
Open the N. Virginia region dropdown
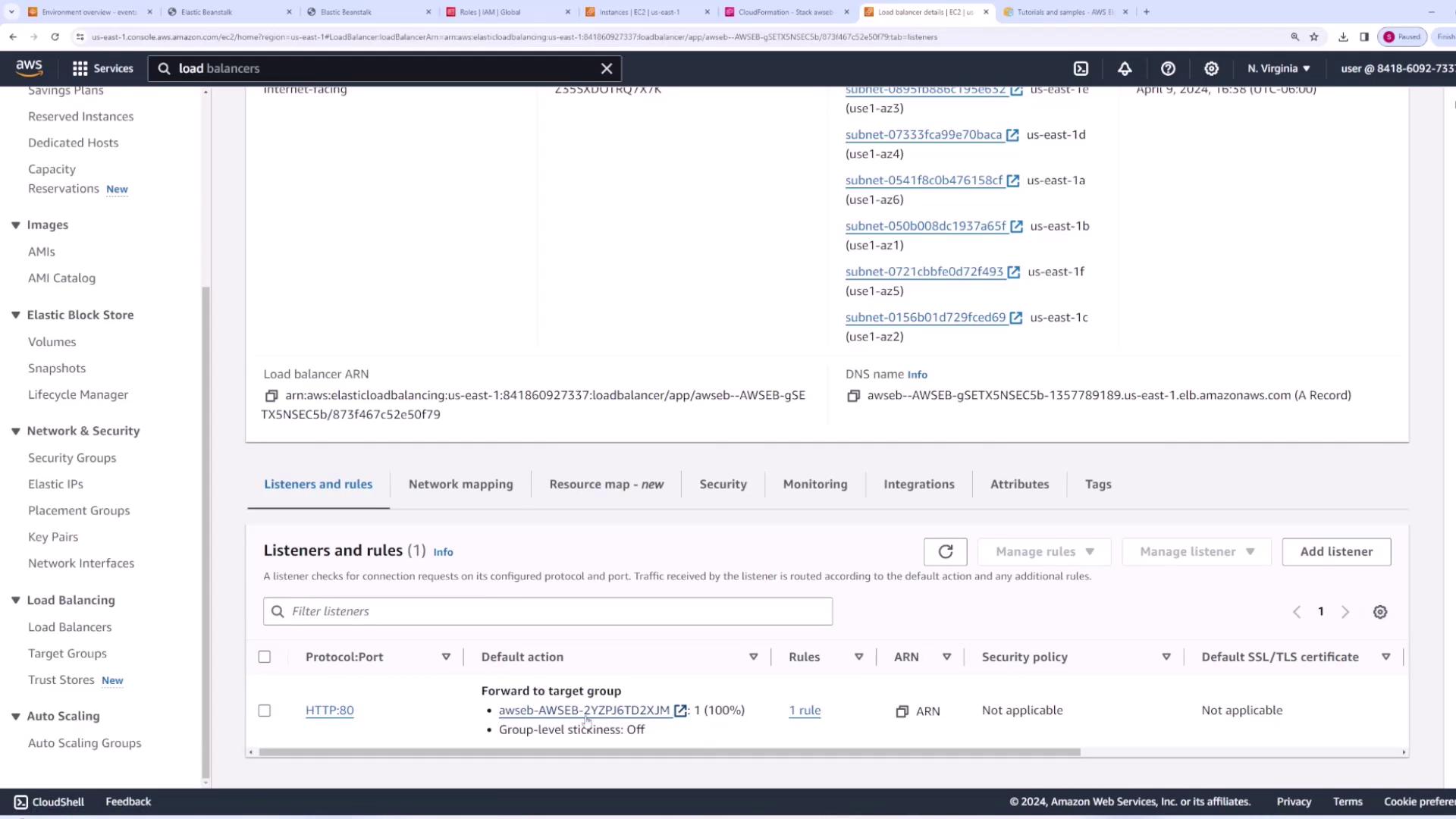1279,68
